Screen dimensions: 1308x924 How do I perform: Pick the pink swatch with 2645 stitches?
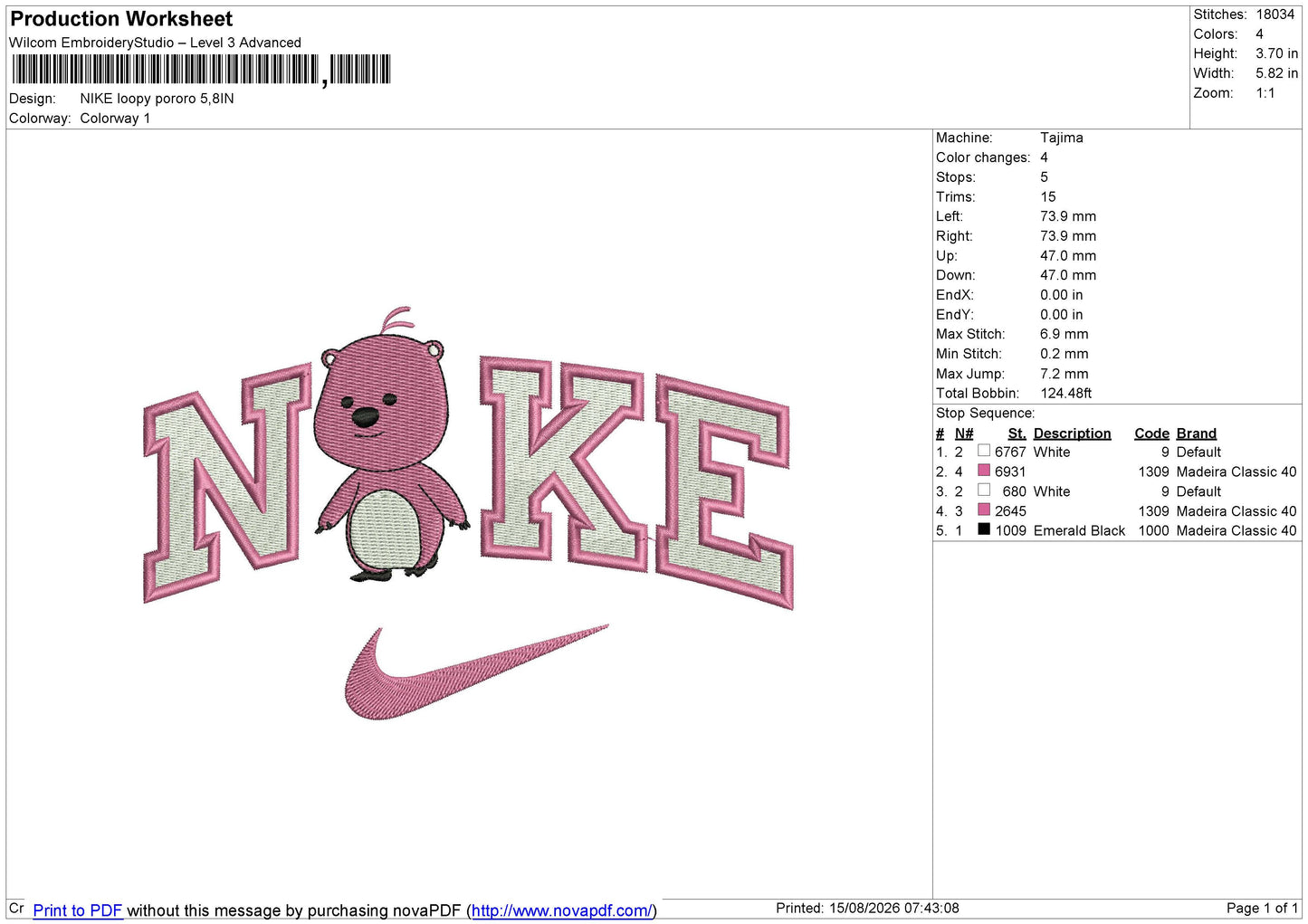coord(984,510)
